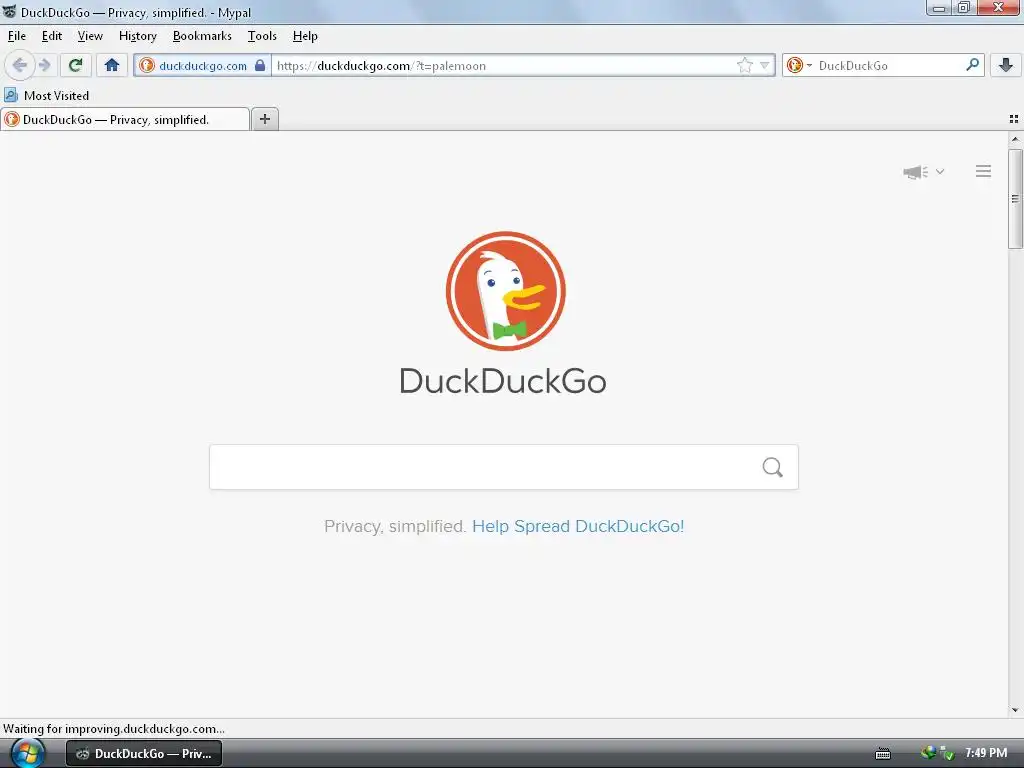Select the DuckDuckGo taskbar button

pyautogui.click(x=144, y=754)
